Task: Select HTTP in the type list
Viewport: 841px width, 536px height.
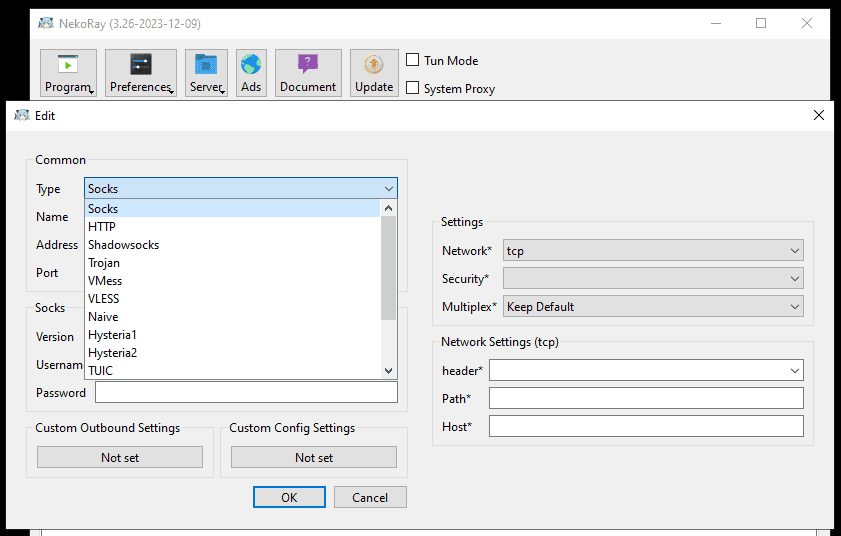Action: [233, 226]
